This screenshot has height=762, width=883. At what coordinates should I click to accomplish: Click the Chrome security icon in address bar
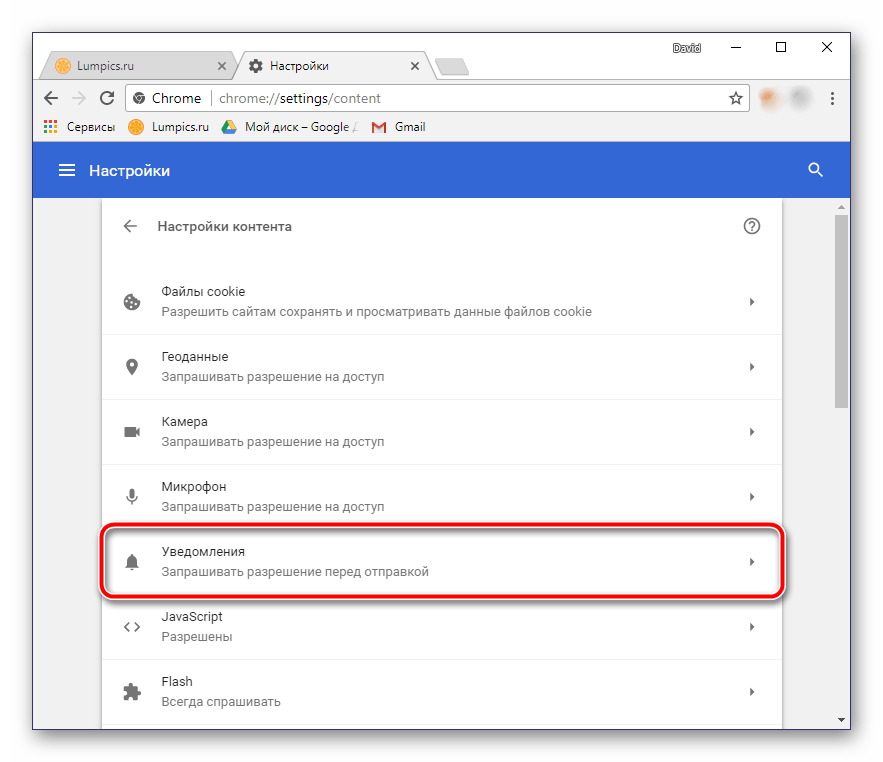(x=139, y=99)
